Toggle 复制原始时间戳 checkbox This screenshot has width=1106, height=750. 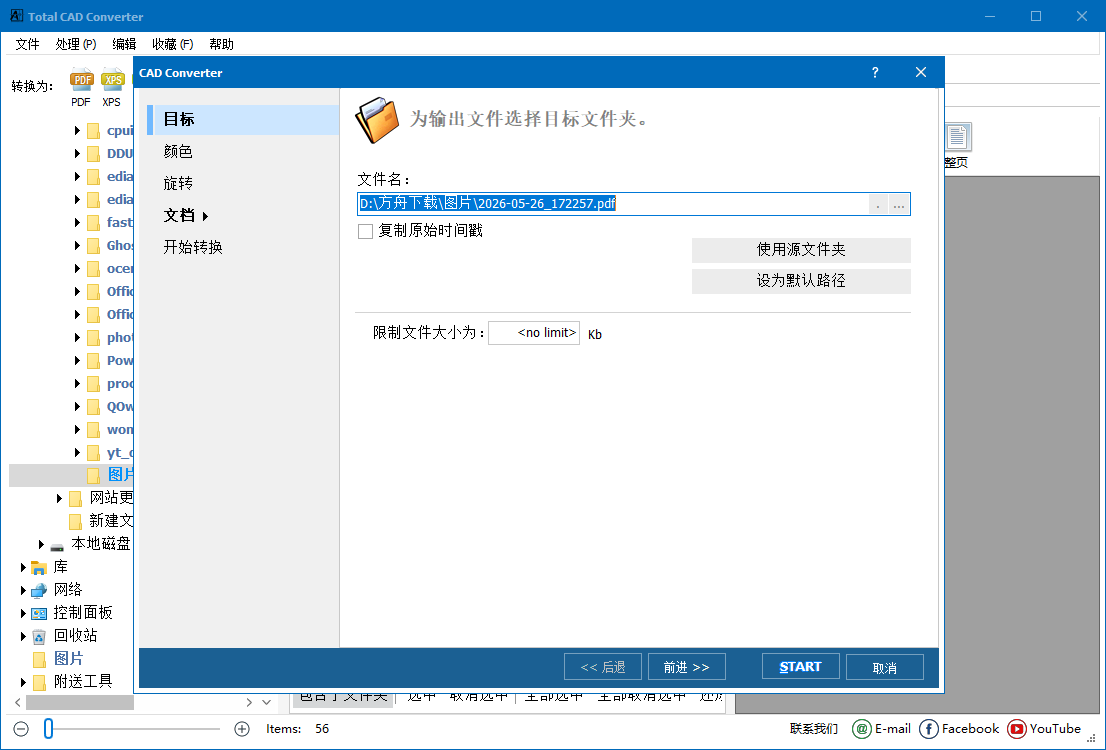(x=365, y=231)
